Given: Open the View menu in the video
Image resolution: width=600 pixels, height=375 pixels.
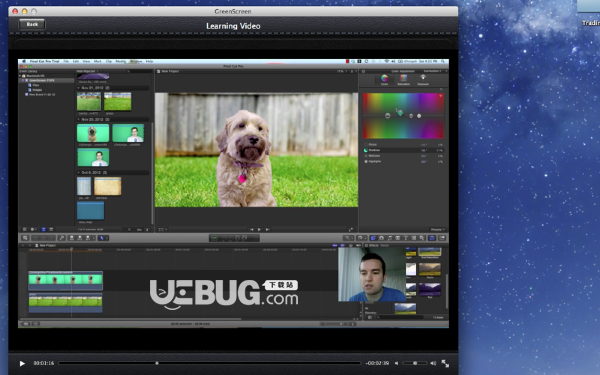Looking at the screenshot, I should click(x=86, y=61).
